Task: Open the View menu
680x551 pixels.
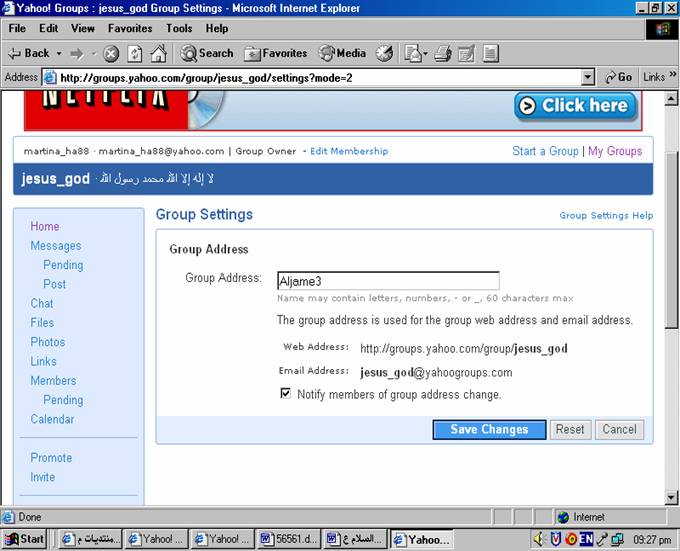Action: click(82, 28)
